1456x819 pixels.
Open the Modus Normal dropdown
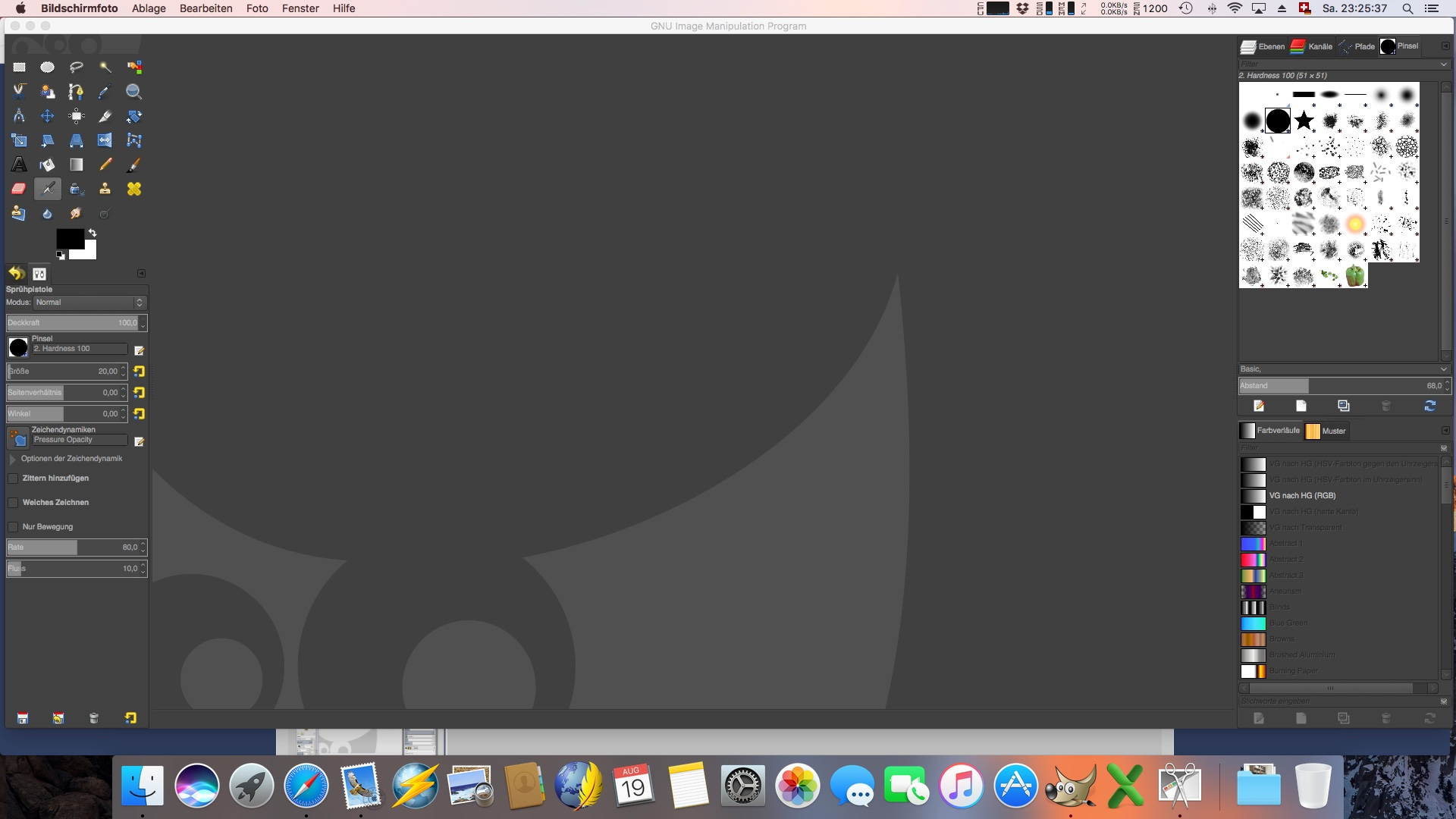89,303
